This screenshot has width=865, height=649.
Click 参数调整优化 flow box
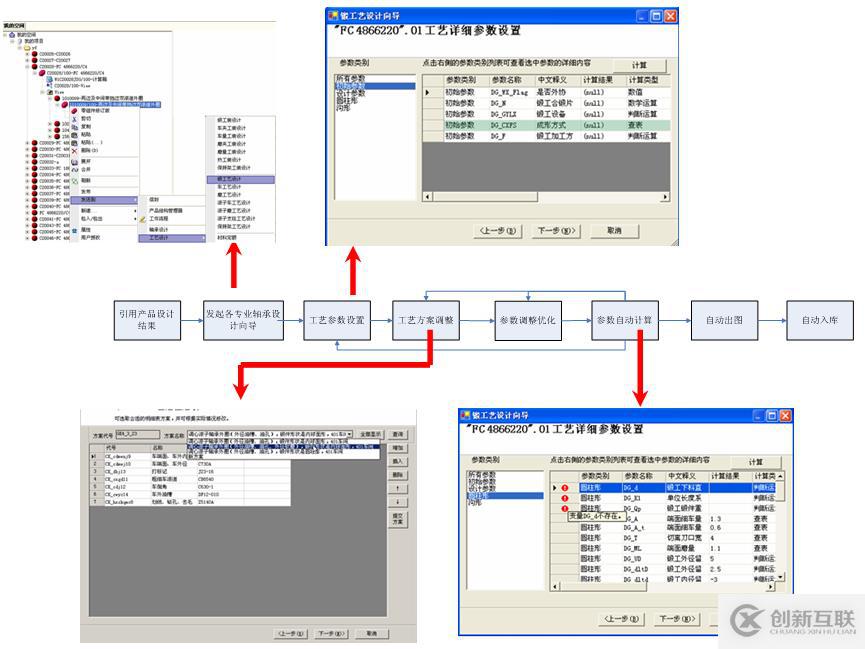point(528,320)
